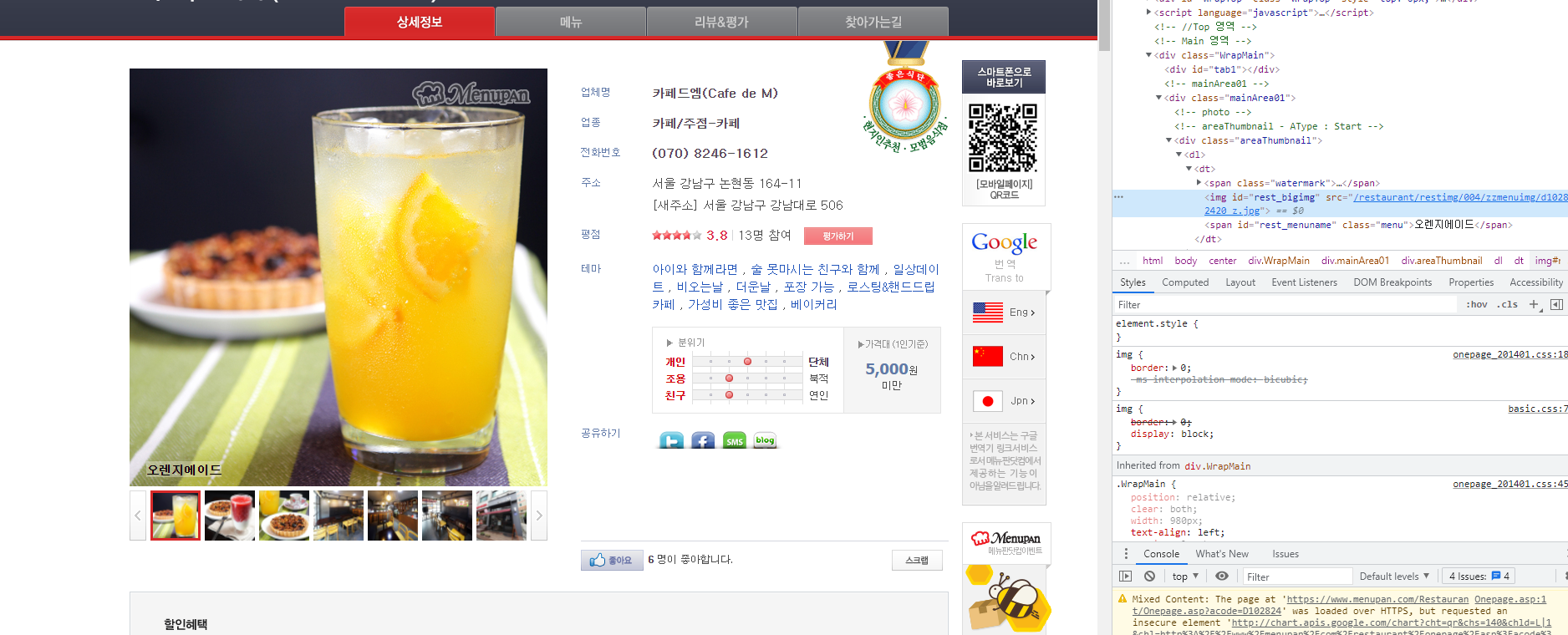Click the 베이커리 theme link

[x=813, y=304]
